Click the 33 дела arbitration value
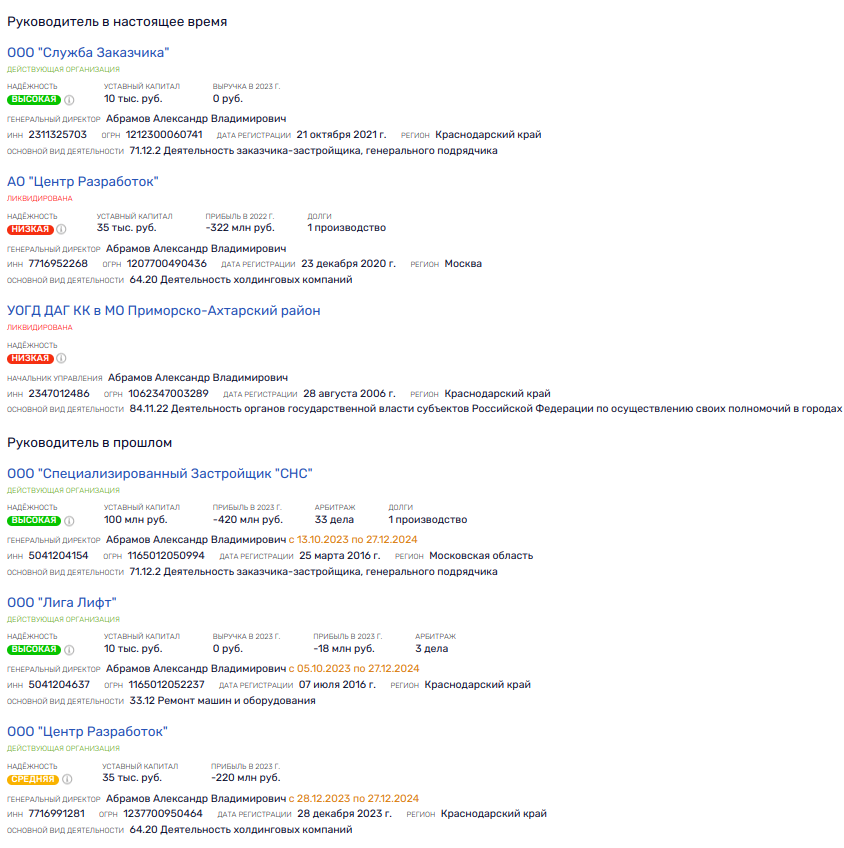 [334, 520]
